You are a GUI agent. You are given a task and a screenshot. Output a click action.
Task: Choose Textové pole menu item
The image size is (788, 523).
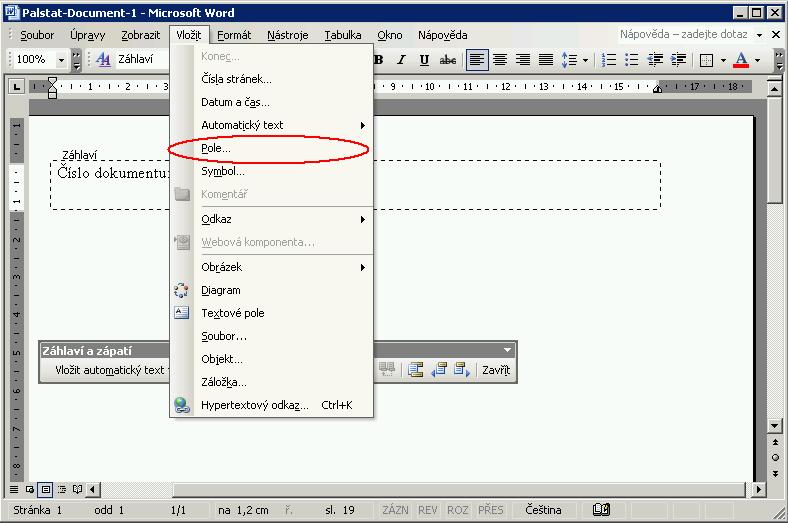tap(271, 313)
